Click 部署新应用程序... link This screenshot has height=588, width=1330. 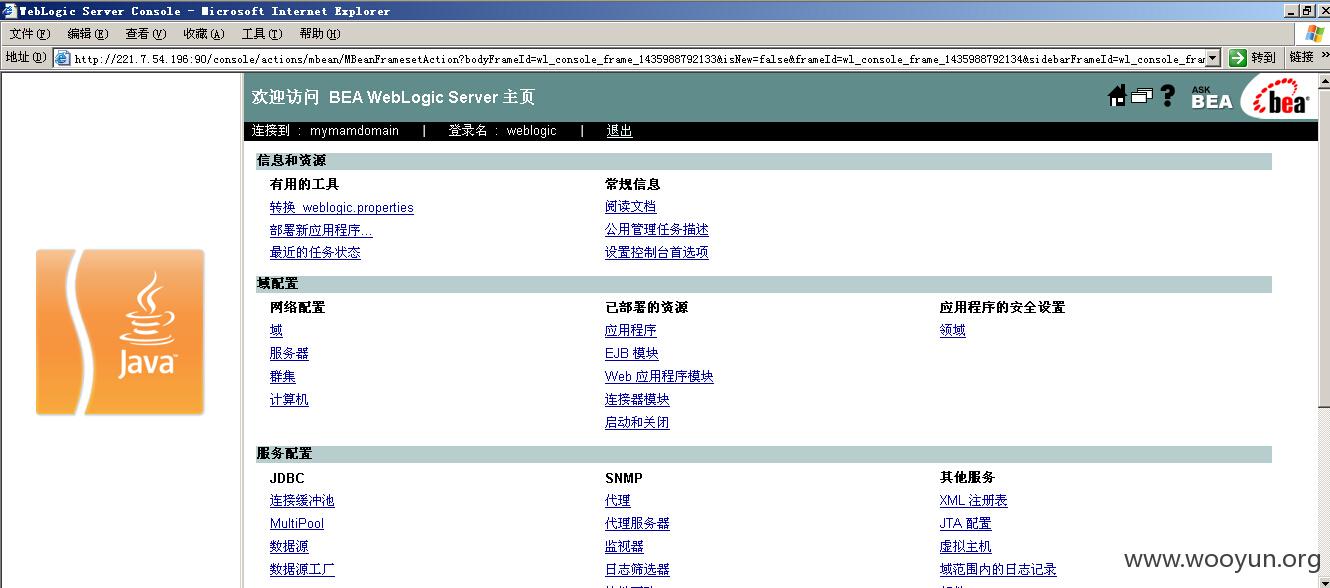tap(321, 231)
